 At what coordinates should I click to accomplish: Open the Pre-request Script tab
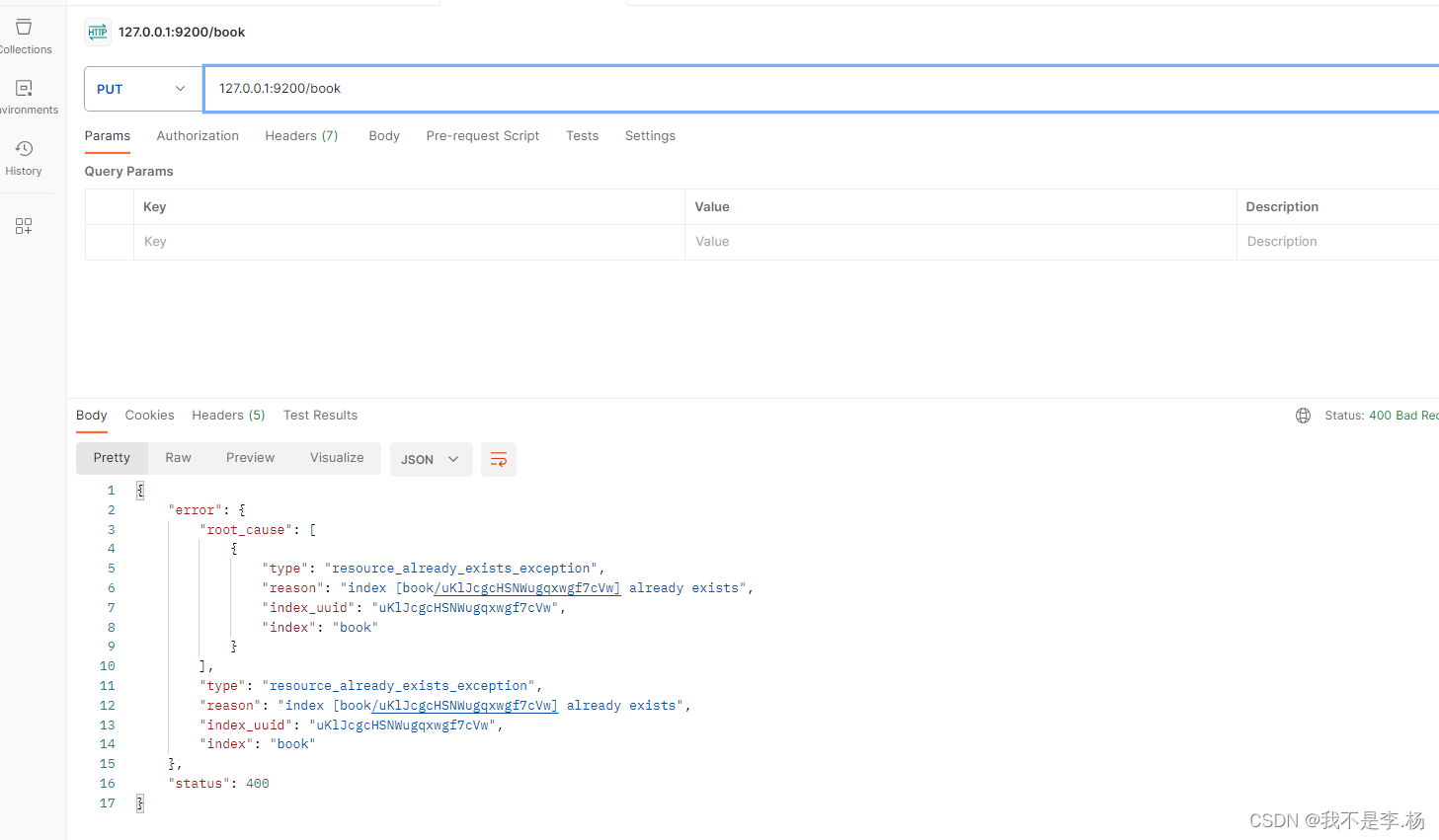[483, 136]
